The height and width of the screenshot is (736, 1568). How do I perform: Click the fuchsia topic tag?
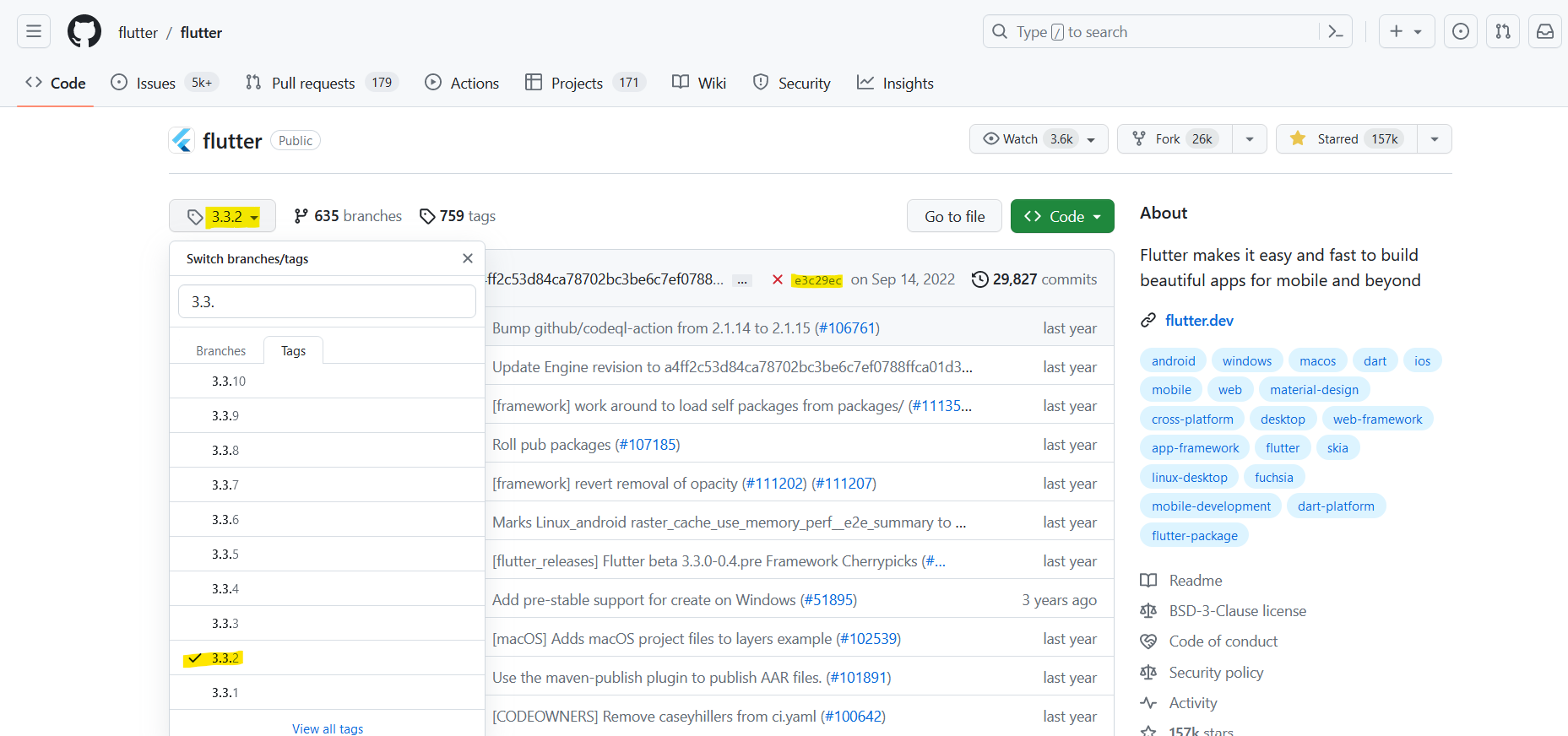pos(1273,477)
